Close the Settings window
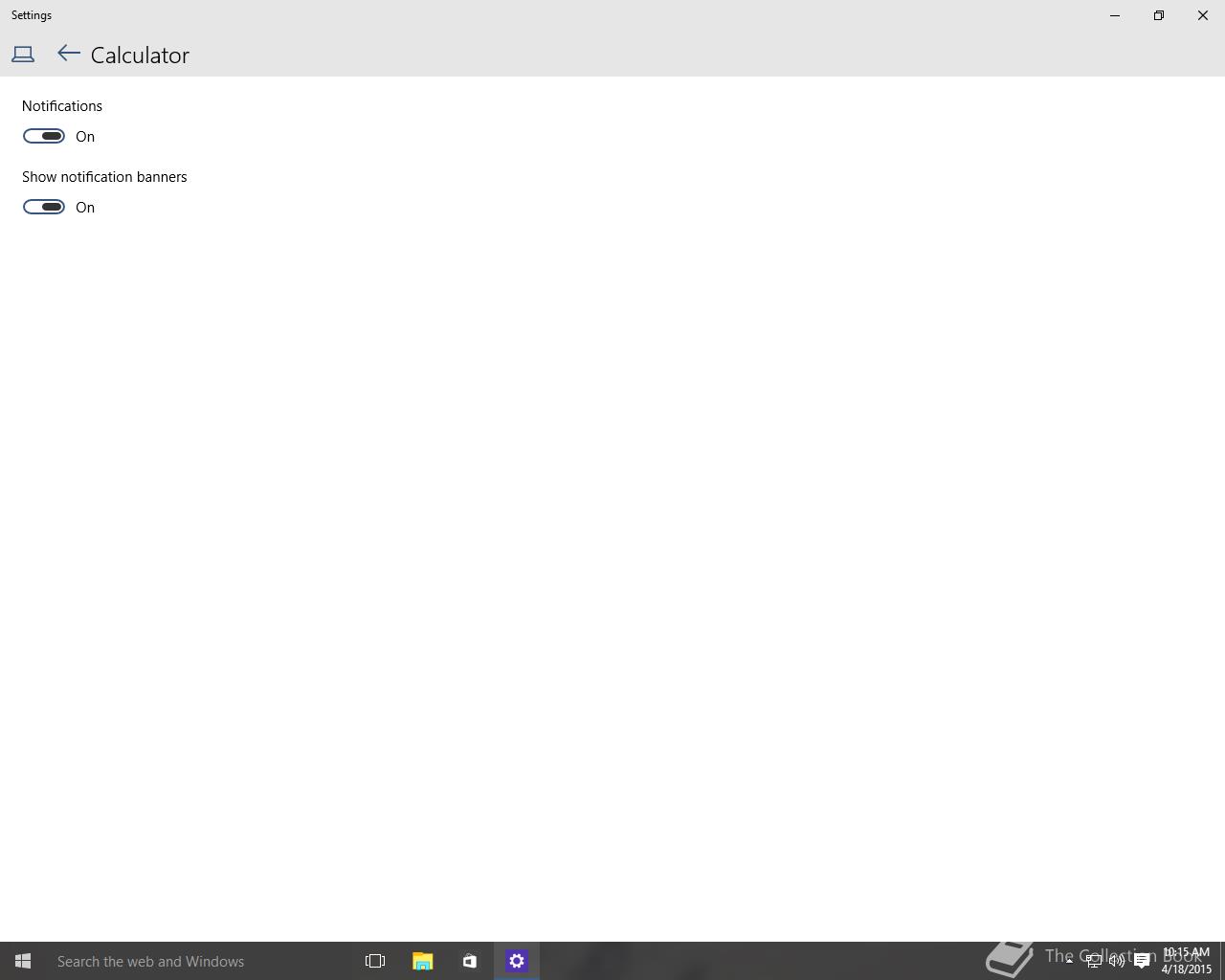Image resolution: width=1225 pixels, height=980 pixels. click(x=1203, y=15)
